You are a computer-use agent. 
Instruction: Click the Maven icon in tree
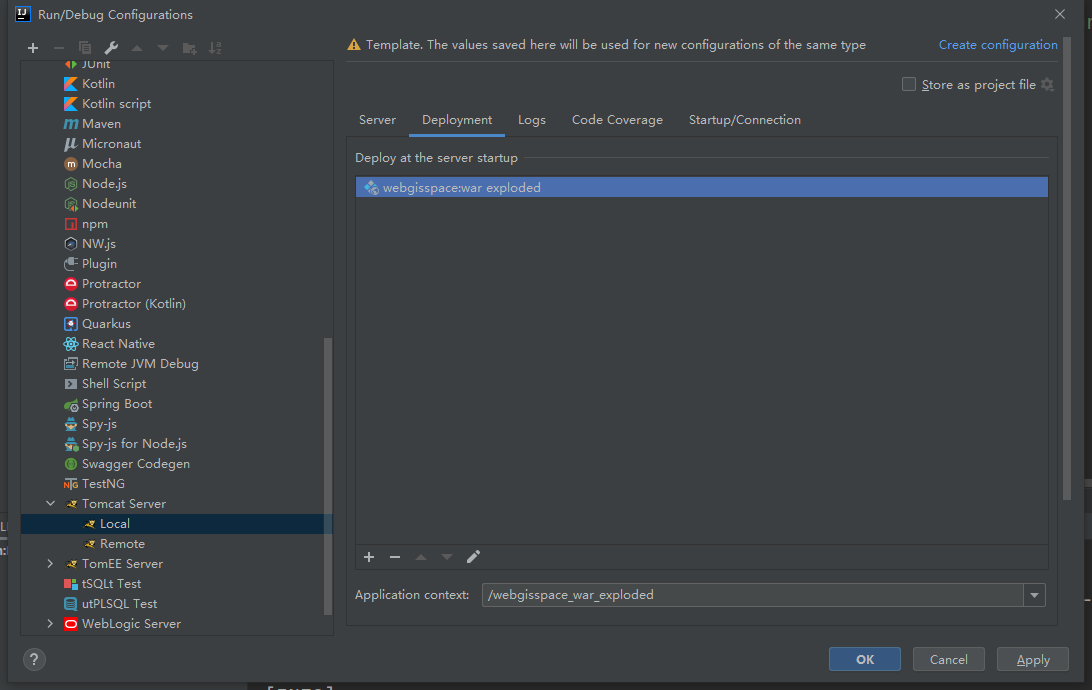(70, 124)
